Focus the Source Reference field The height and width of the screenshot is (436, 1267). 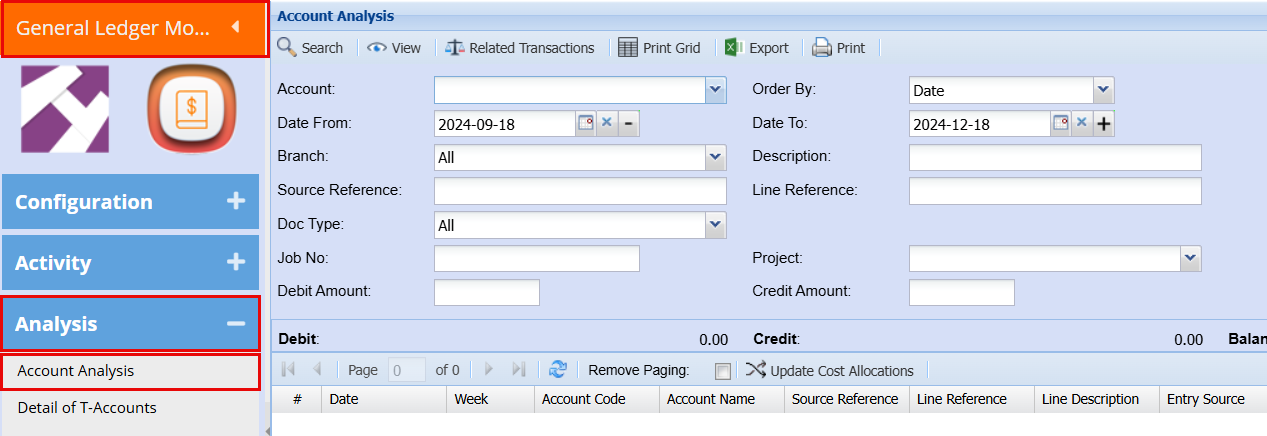580,191
